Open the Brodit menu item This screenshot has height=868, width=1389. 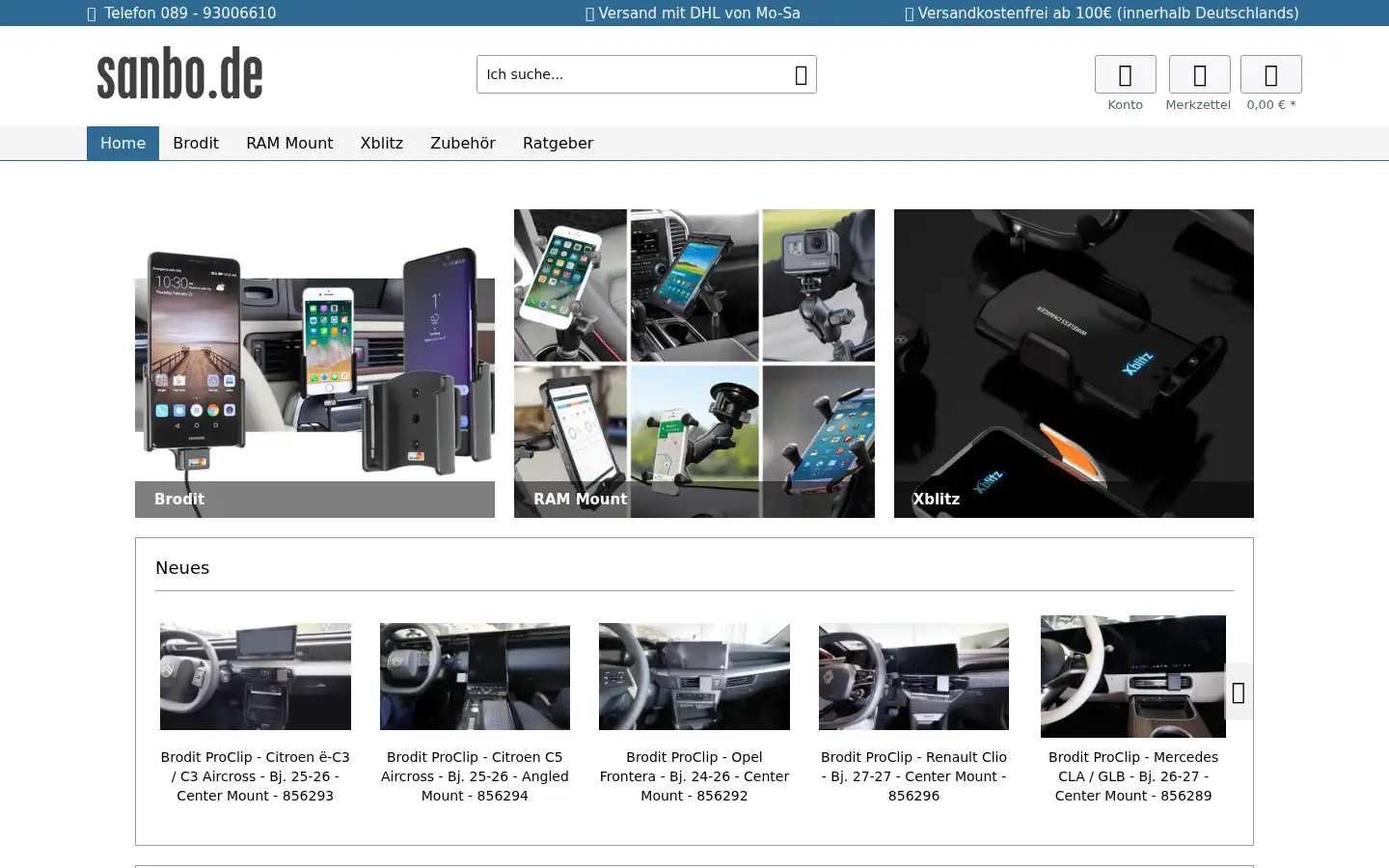pos(196,143)
